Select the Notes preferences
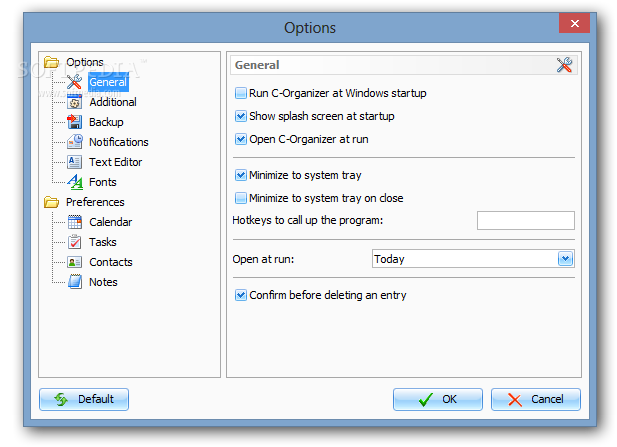 (x=103, y=282)
